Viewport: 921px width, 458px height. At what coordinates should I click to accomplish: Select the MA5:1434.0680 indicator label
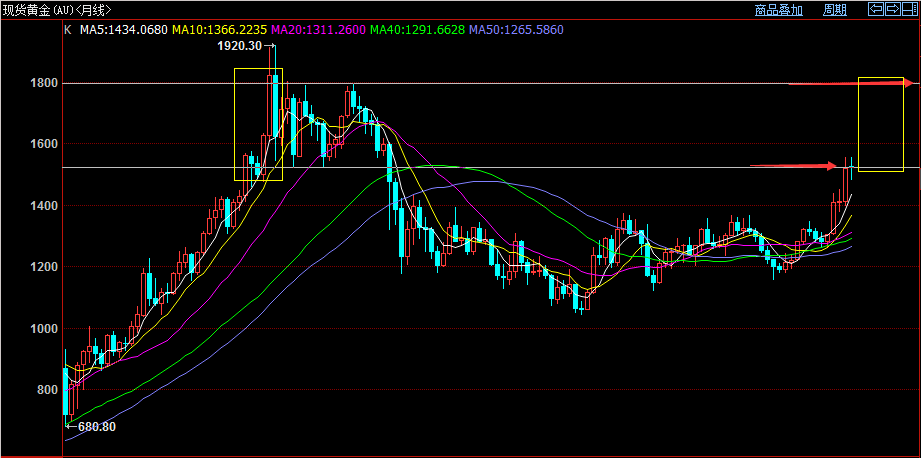click(124, 29)
